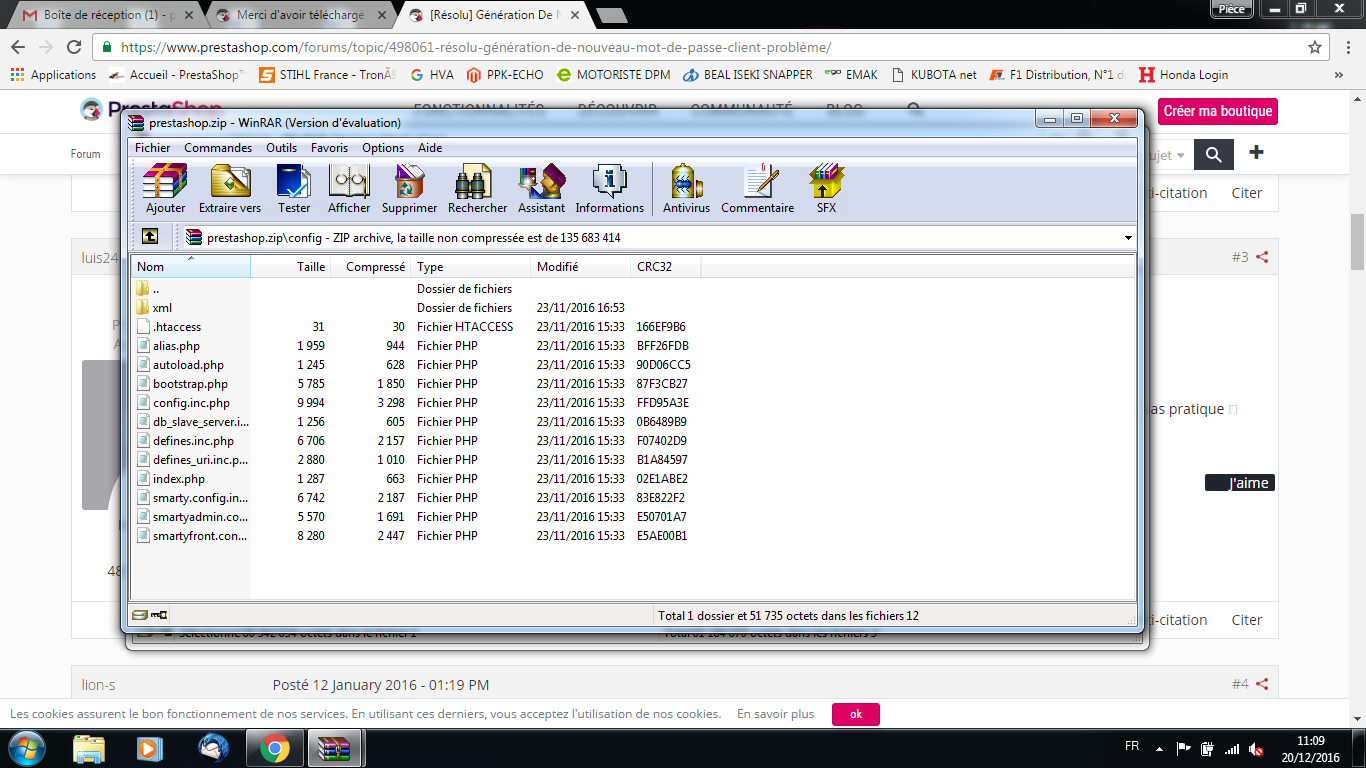Switch to the Boîte de réception Gmail tab
1366x768 pixels.
(104, 15)
